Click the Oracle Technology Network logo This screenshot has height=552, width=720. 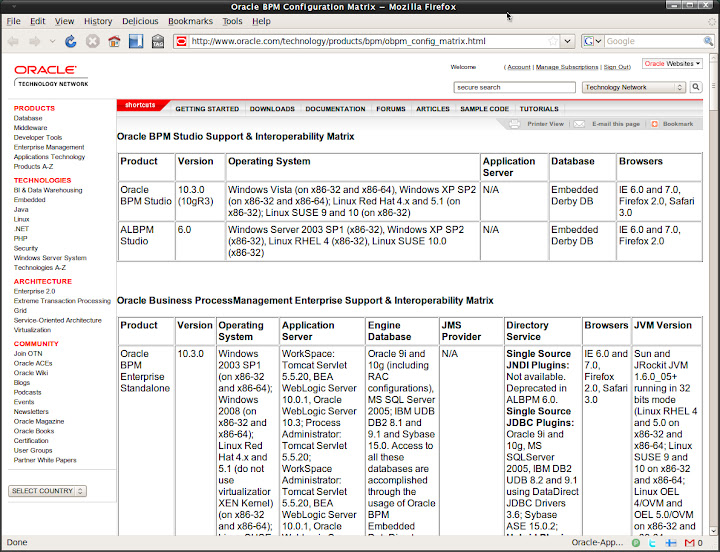(51, 76)
